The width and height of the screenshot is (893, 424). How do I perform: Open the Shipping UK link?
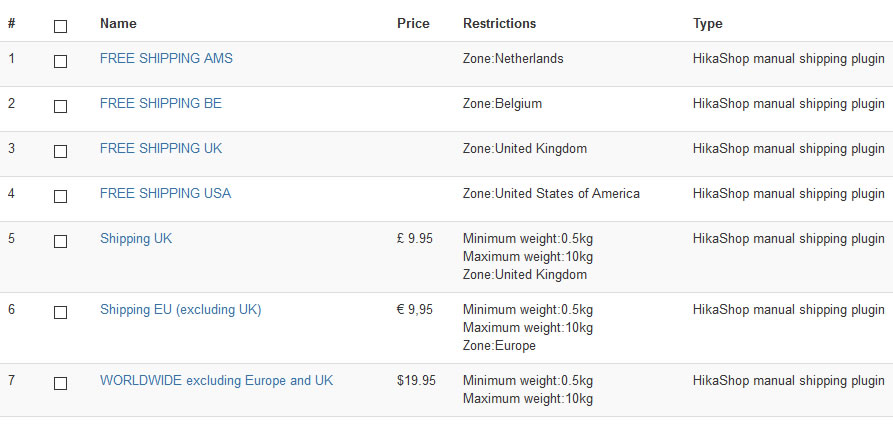pyautogui.click(x=136, y=238)
